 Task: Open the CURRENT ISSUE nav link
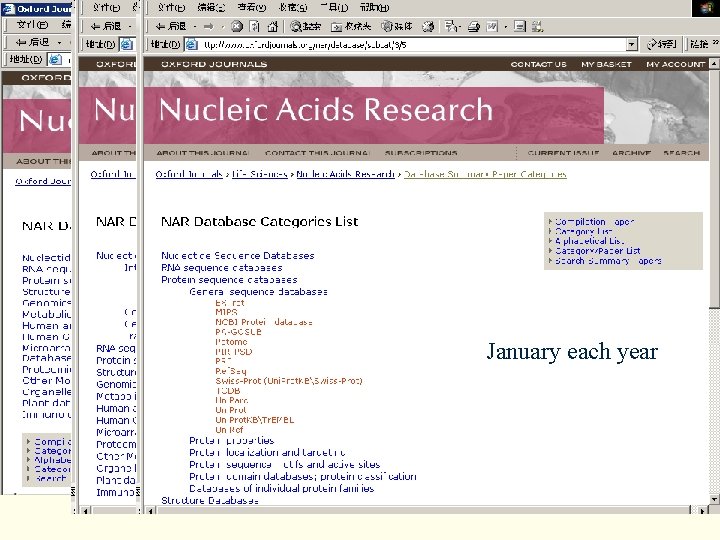[x=563, y=152]
